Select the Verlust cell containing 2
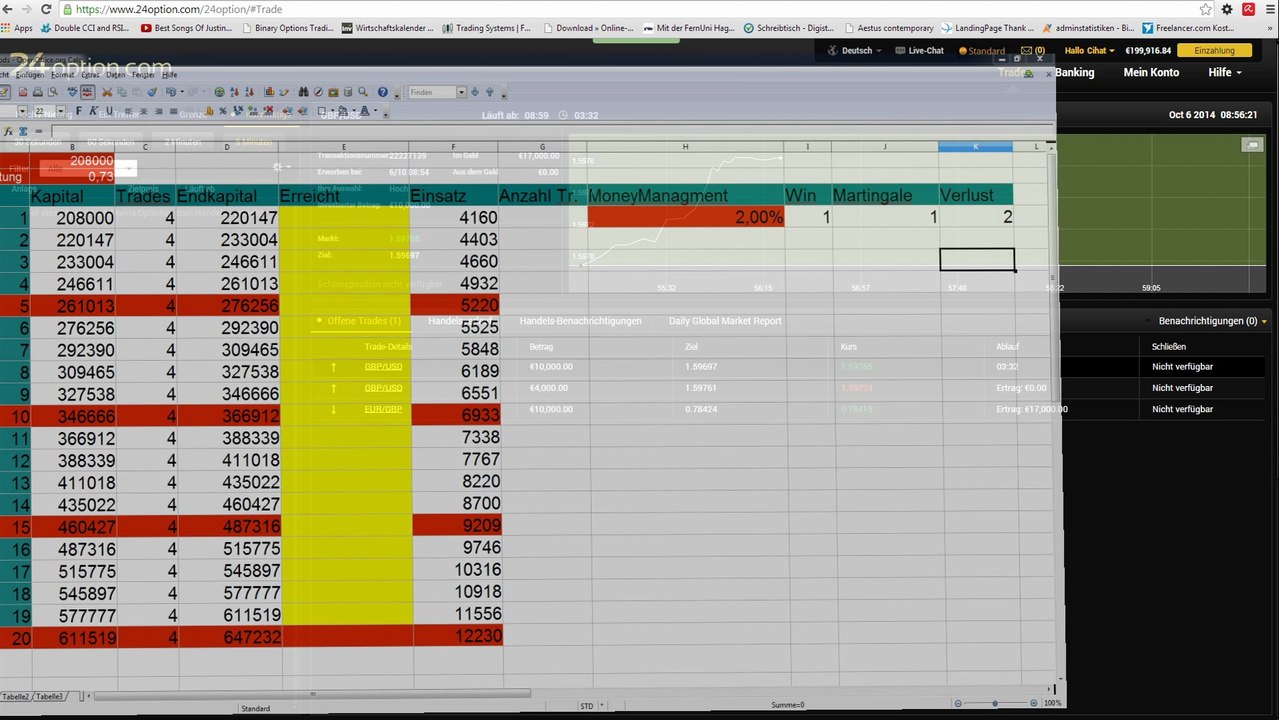Image resolution: width=1279 pixels, height=720 pixels. (x=976, y=217)
